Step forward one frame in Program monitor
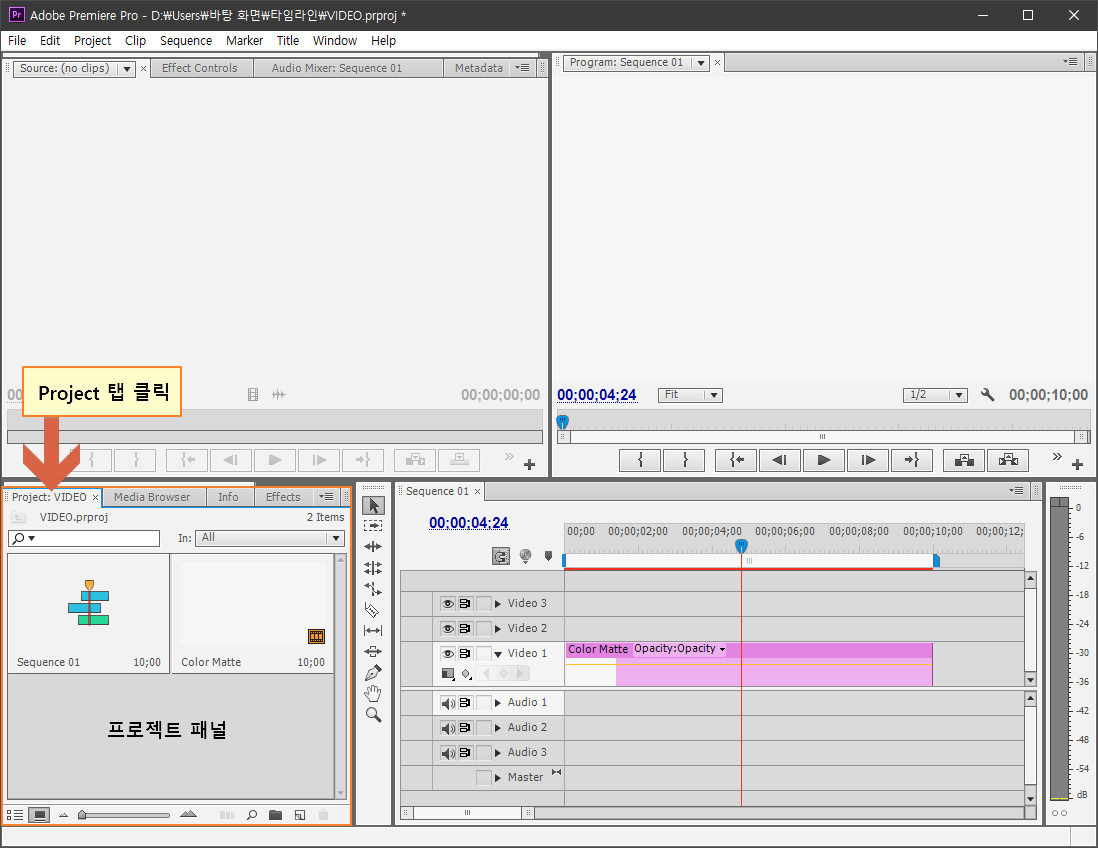Viewport: 1098px width, 848px height. coord(868,460)
